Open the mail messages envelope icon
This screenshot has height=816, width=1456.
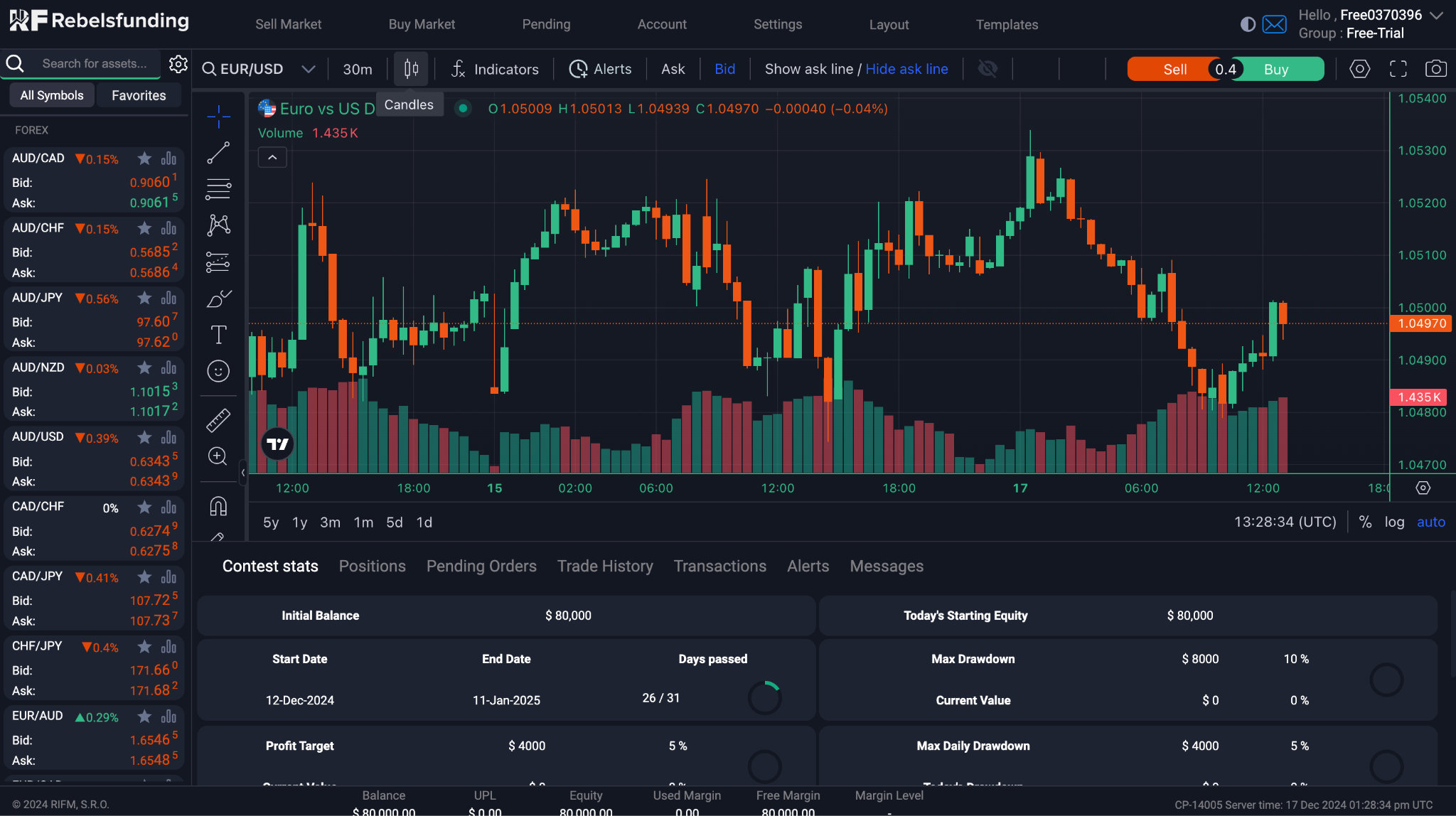coord(1274,24)
